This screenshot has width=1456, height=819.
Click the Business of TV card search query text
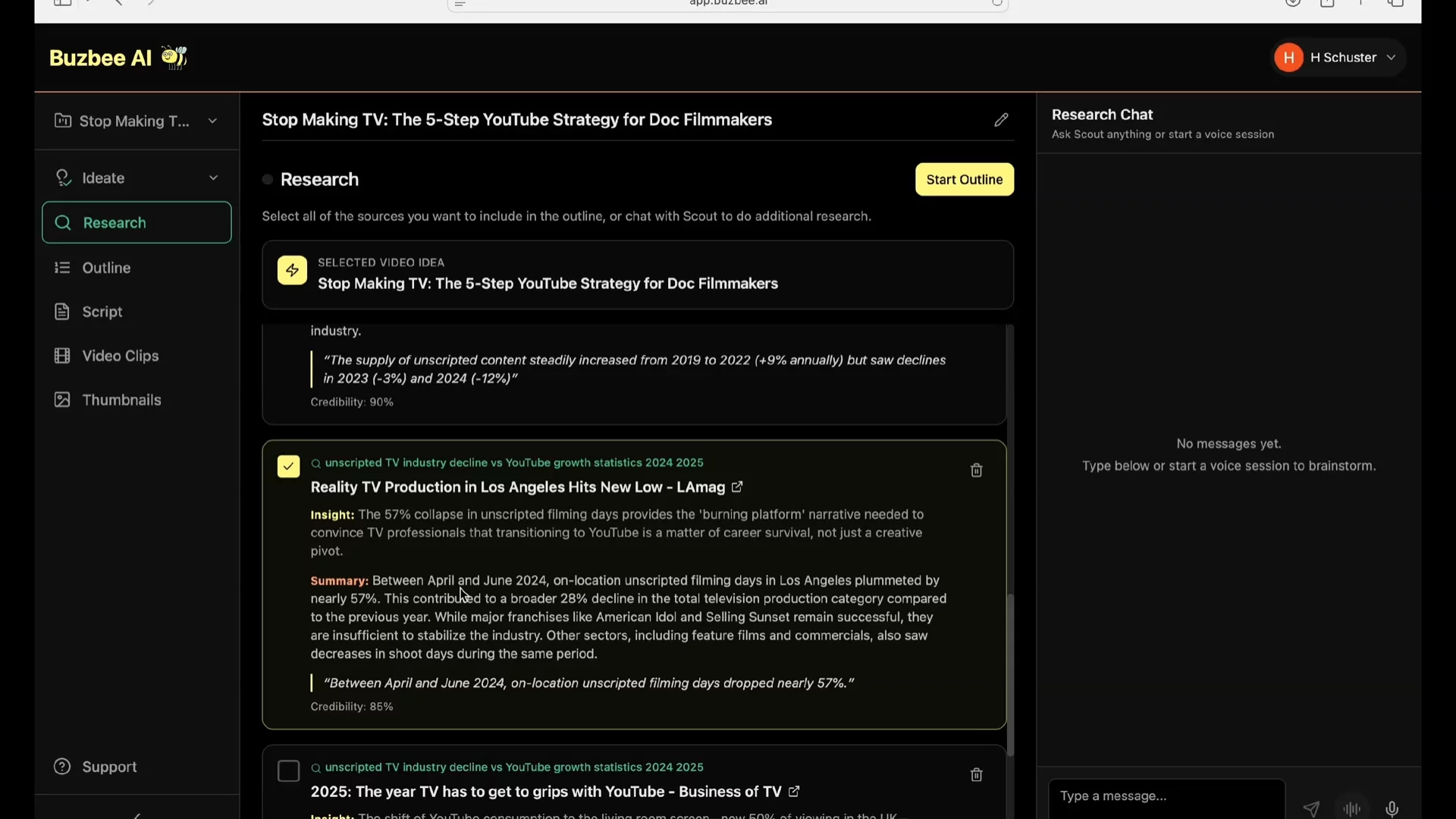click(x=514, y=767)
